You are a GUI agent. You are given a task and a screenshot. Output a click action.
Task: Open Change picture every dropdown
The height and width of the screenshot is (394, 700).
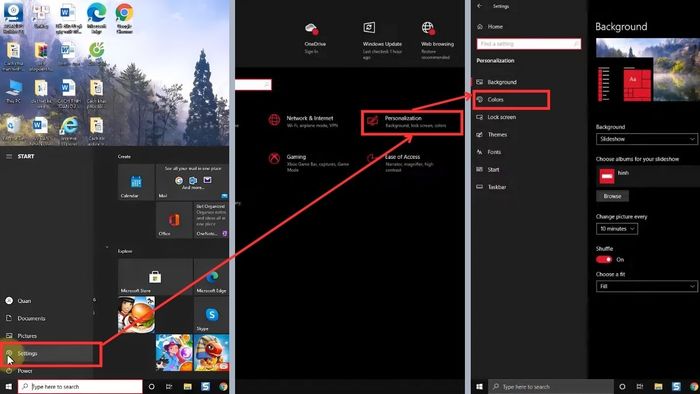click(617, 229)
